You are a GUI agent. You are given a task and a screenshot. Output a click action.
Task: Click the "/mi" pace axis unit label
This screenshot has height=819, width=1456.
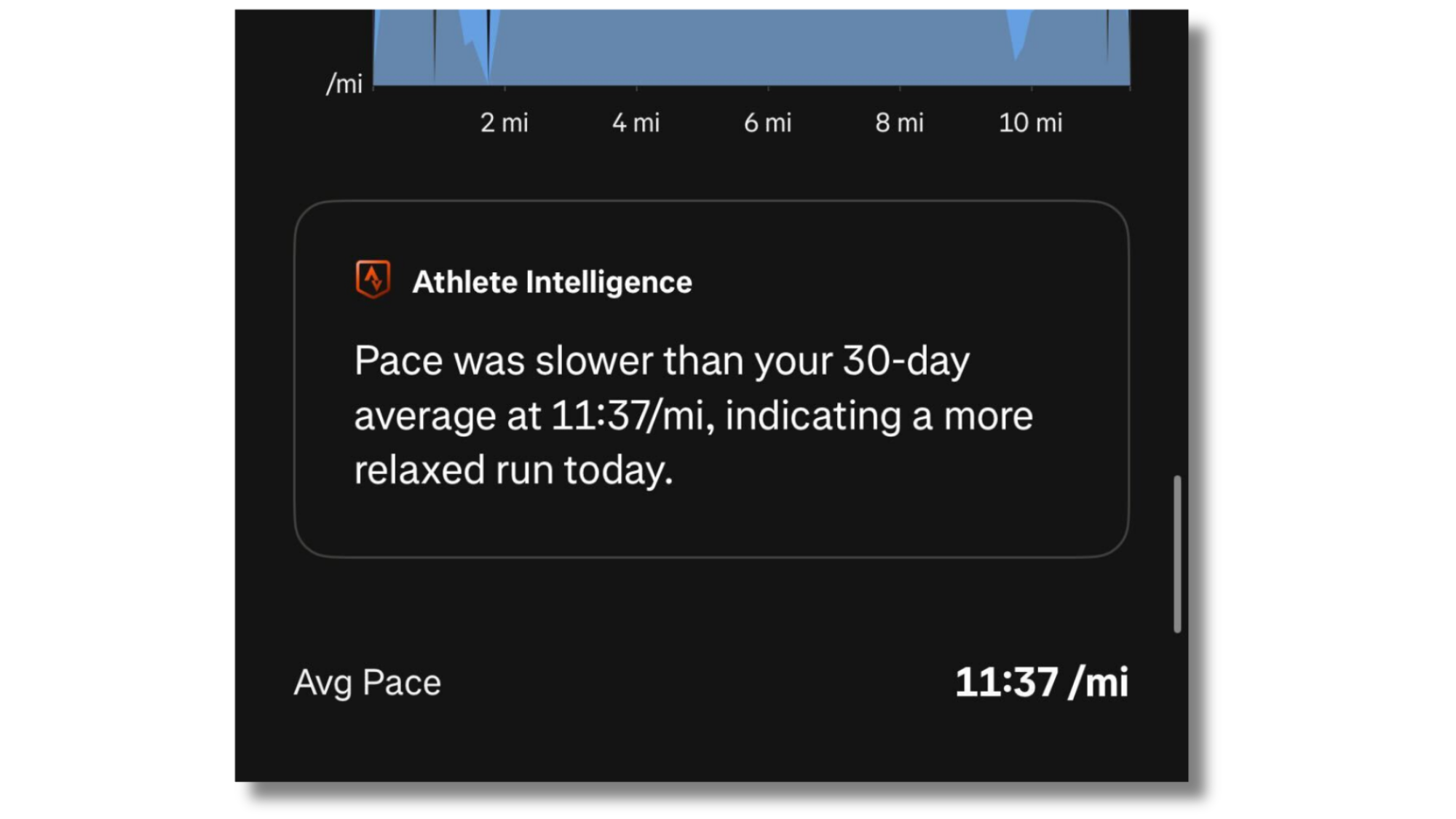[344, 84]
